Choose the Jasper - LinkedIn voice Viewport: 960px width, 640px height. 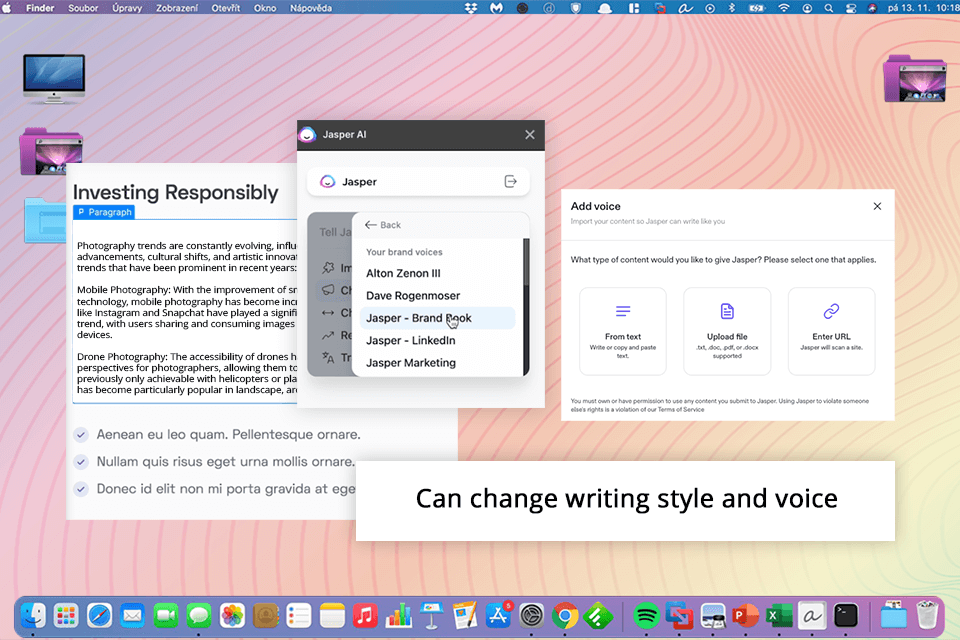(x=410, y=341)
